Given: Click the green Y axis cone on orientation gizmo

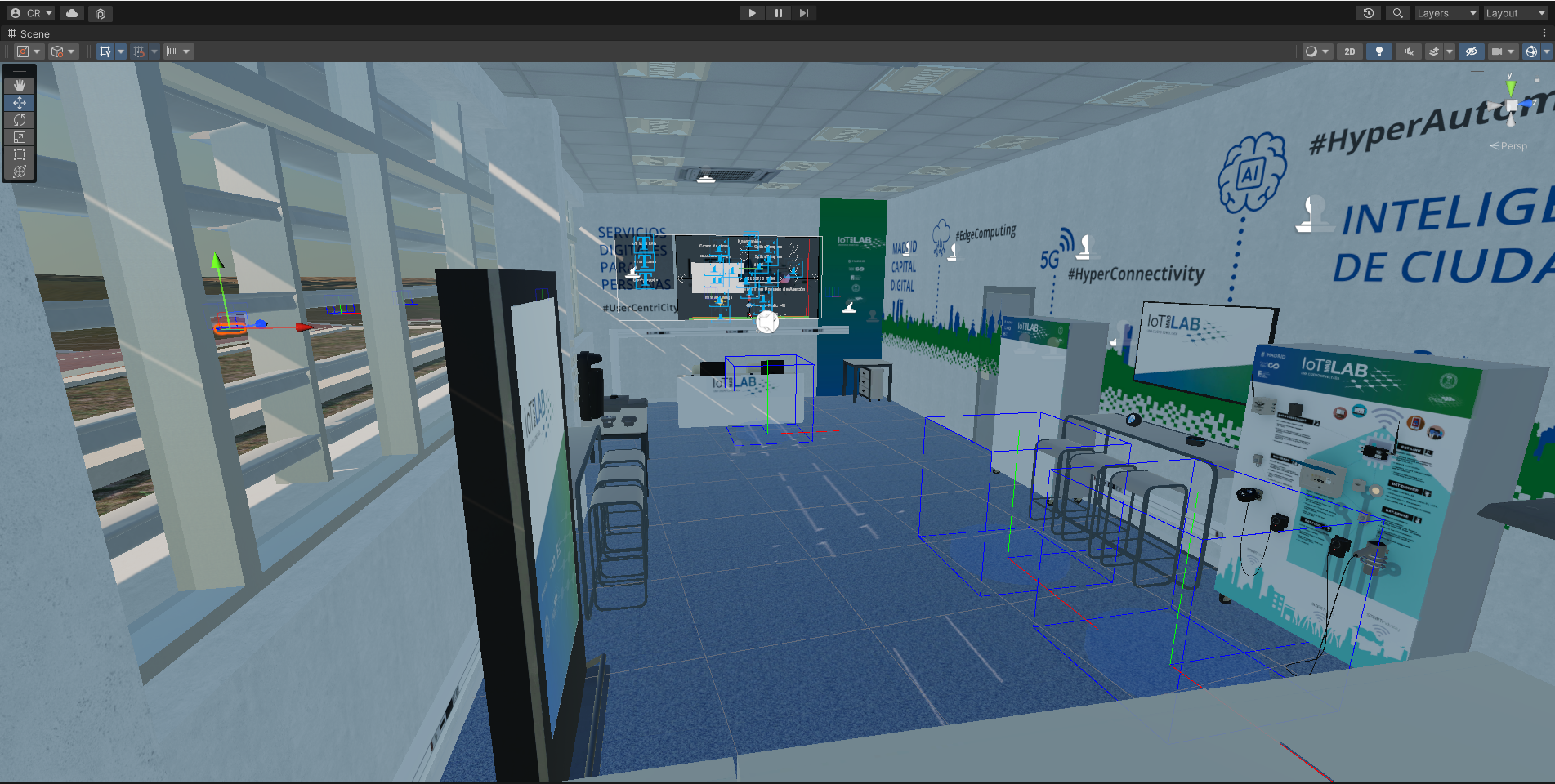Looking at the screenshot, I should coord(1511,87).
